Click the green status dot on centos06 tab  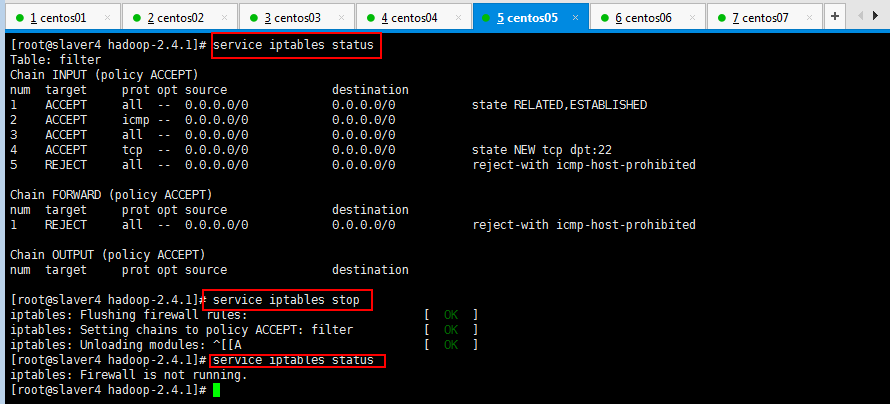604,18
